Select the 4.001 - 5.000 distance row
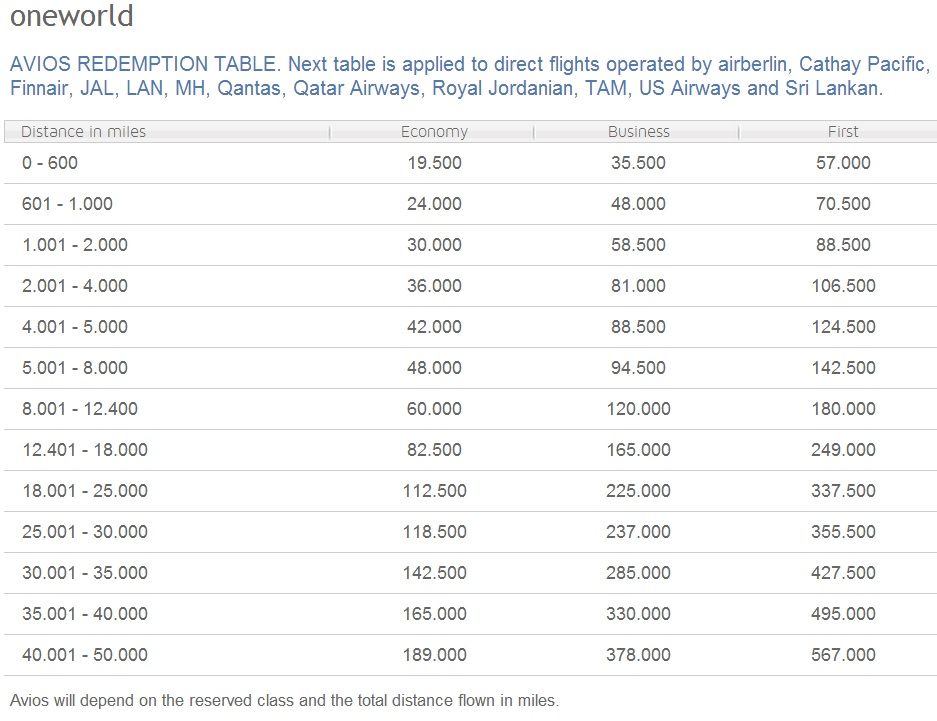 pos(470,327)
